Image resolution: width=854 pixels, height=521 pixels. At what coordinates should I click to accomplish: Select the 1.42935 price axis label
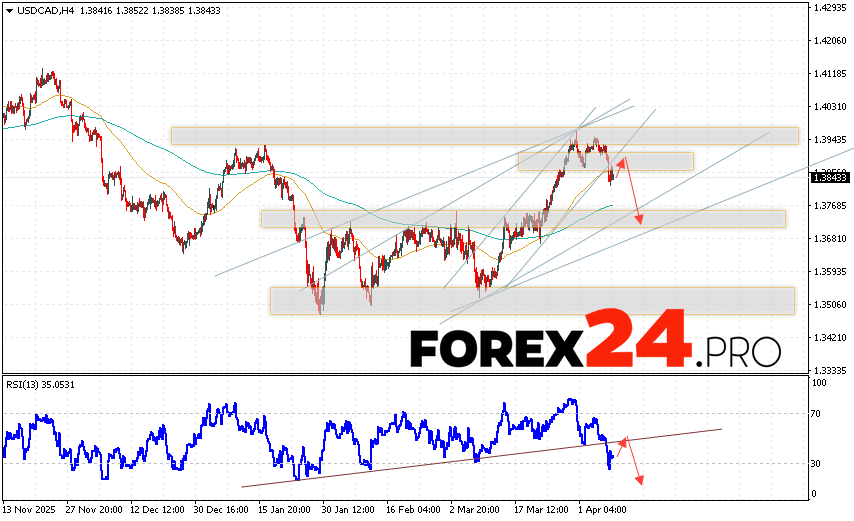click(830, 8)
